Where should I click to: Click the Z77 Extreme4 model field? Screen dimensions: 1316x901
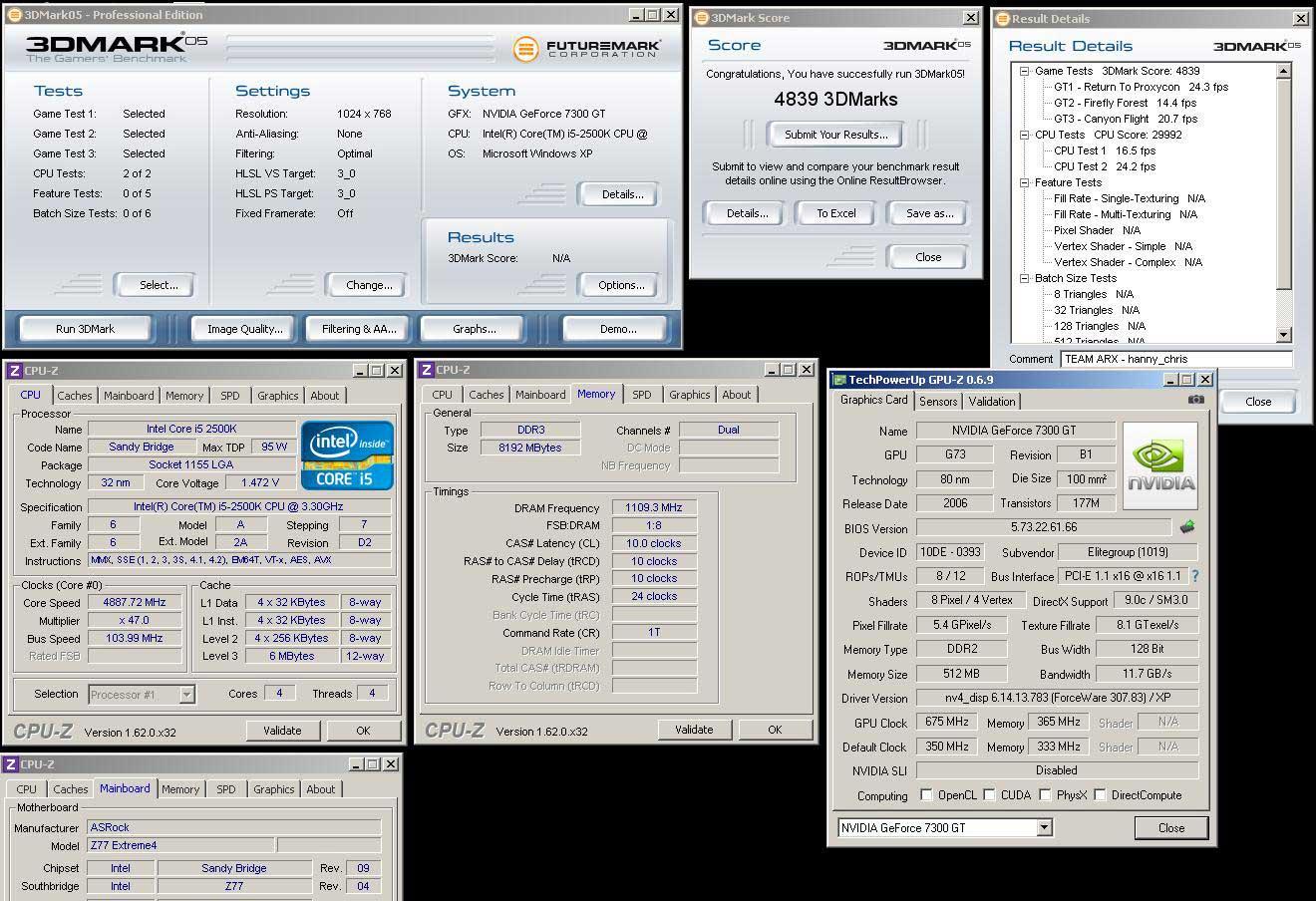[180, 845]
